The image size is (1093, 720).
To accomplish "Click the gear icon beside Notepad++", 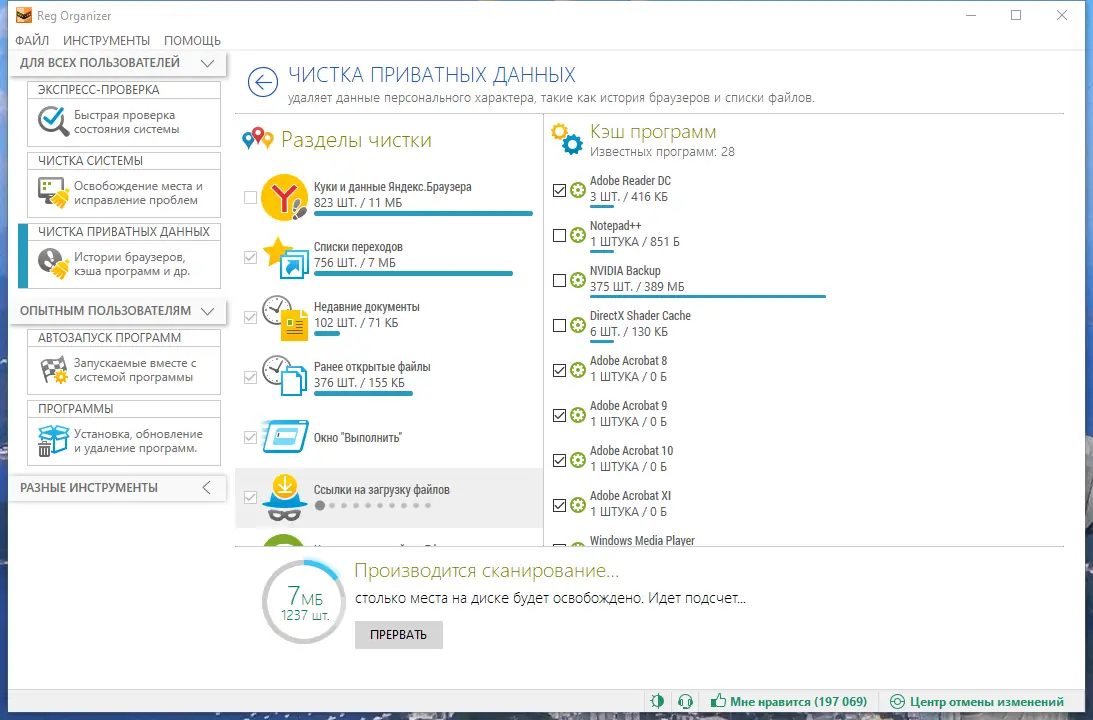I will click(578, 235).
